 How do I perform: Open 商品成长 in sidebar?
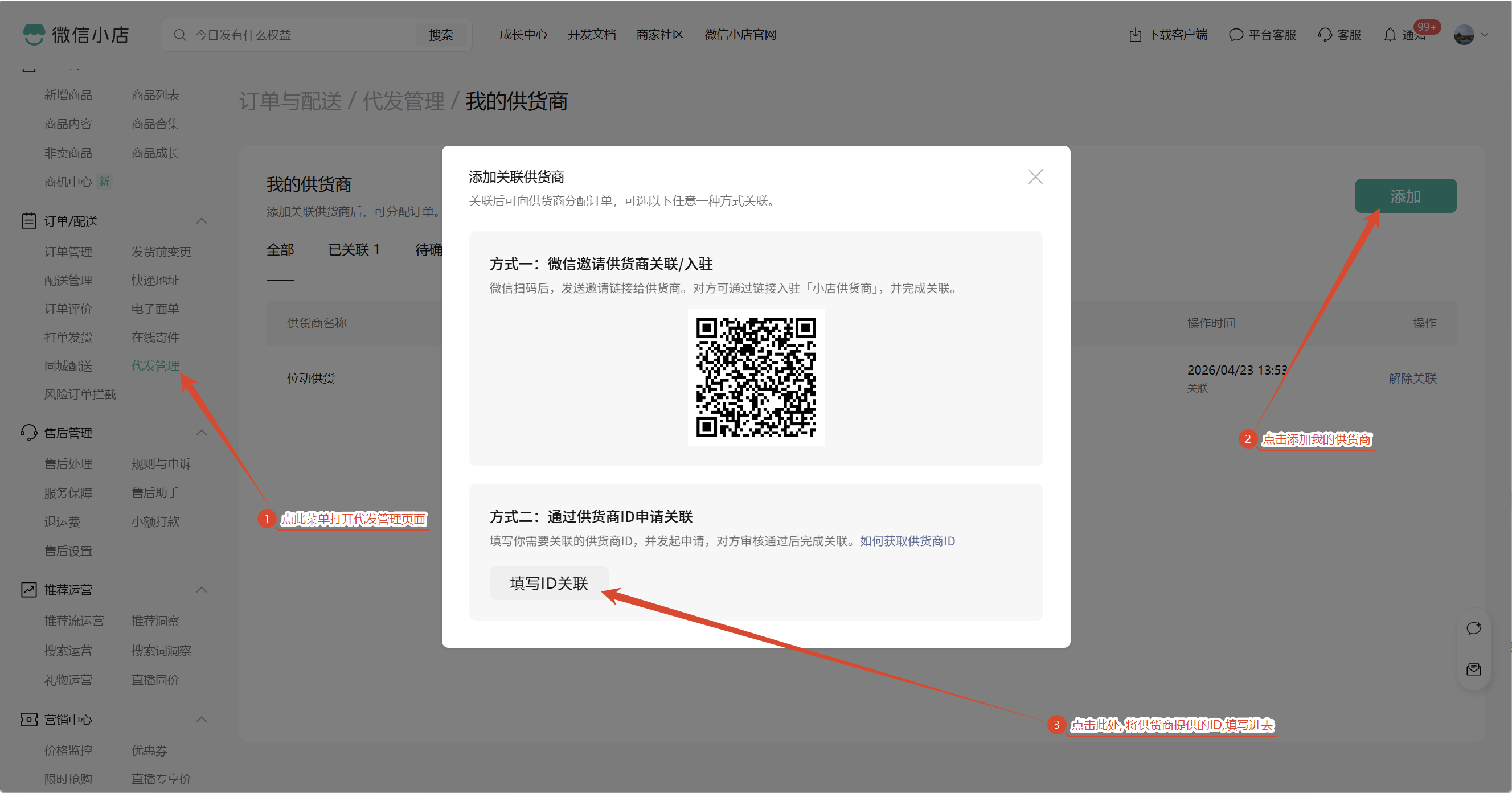pos(155,153)
